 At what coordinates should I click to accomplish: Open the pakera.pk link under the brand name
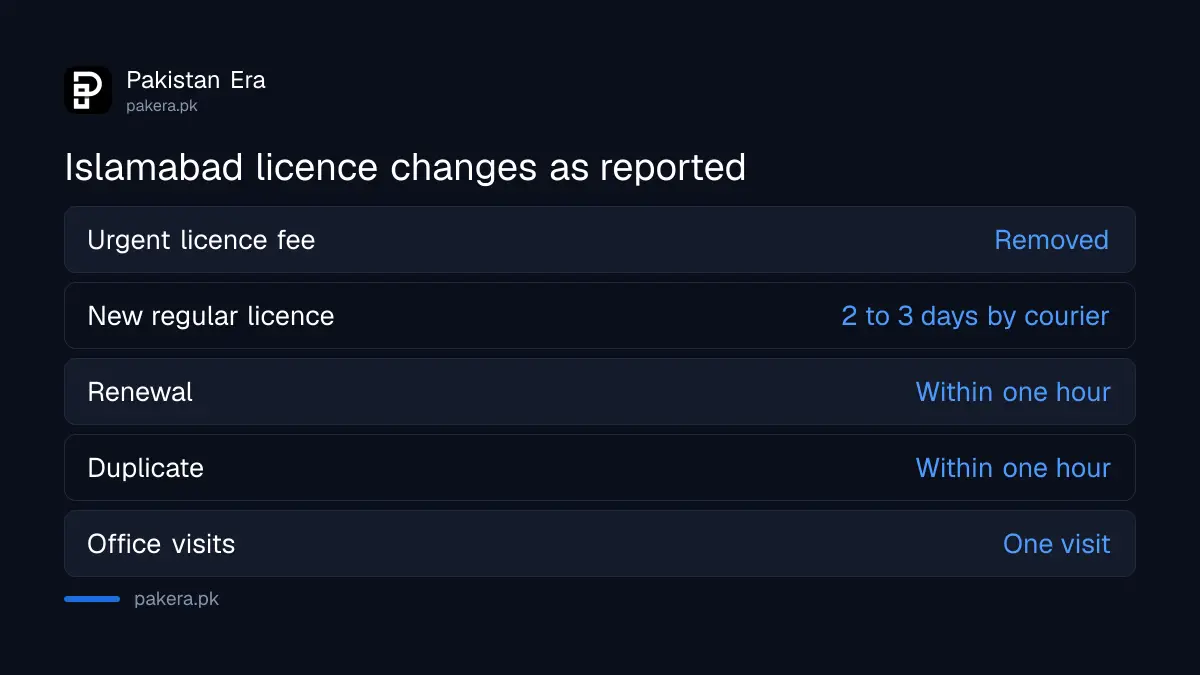click(x=162, y=105)
